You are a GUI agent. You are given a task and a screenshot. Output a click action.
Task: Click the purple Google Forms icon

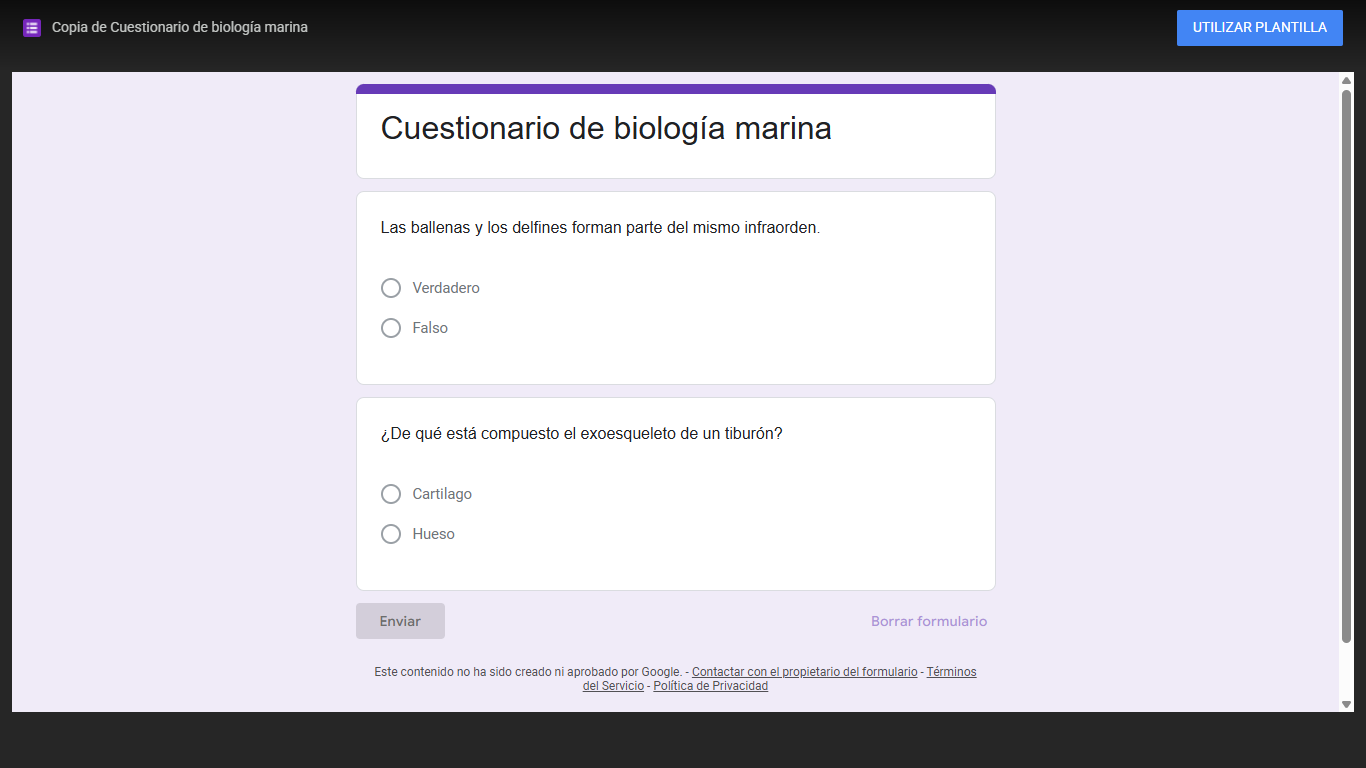[32, 28]
